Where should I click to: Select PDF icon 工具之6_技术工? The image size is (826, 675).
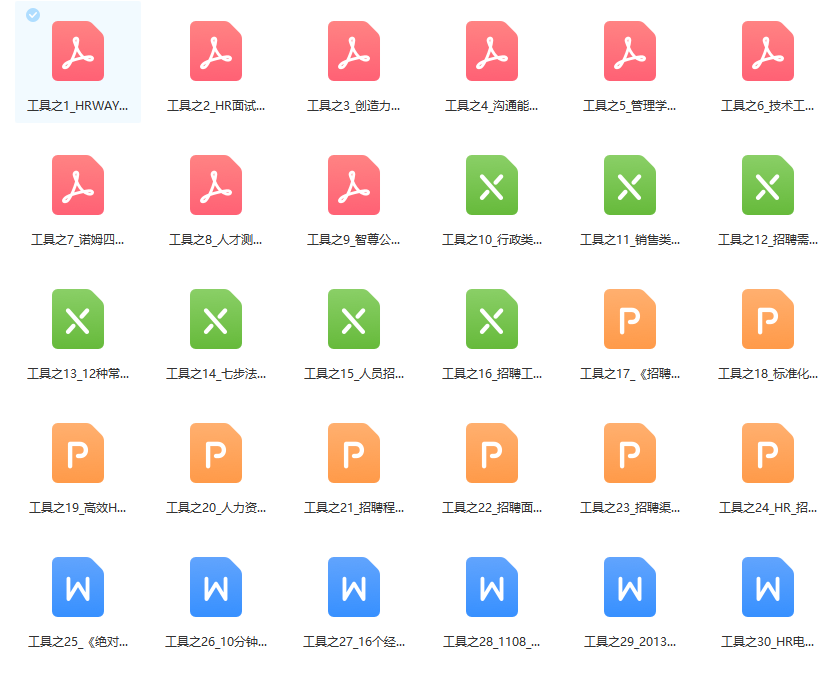click(x=768, y=51)
